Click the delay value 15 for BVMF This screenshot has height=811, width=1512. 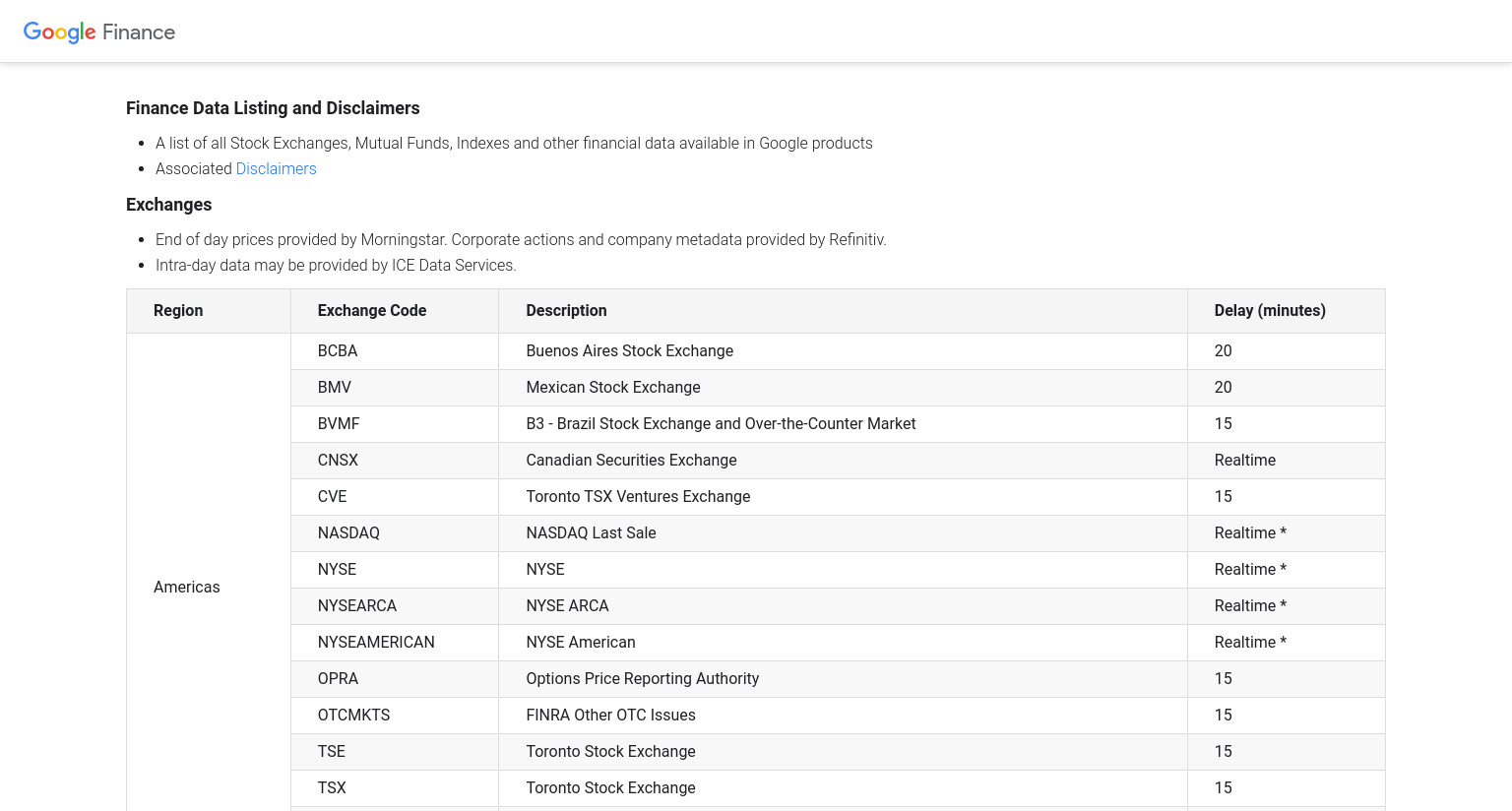[x=1223, y=423]
